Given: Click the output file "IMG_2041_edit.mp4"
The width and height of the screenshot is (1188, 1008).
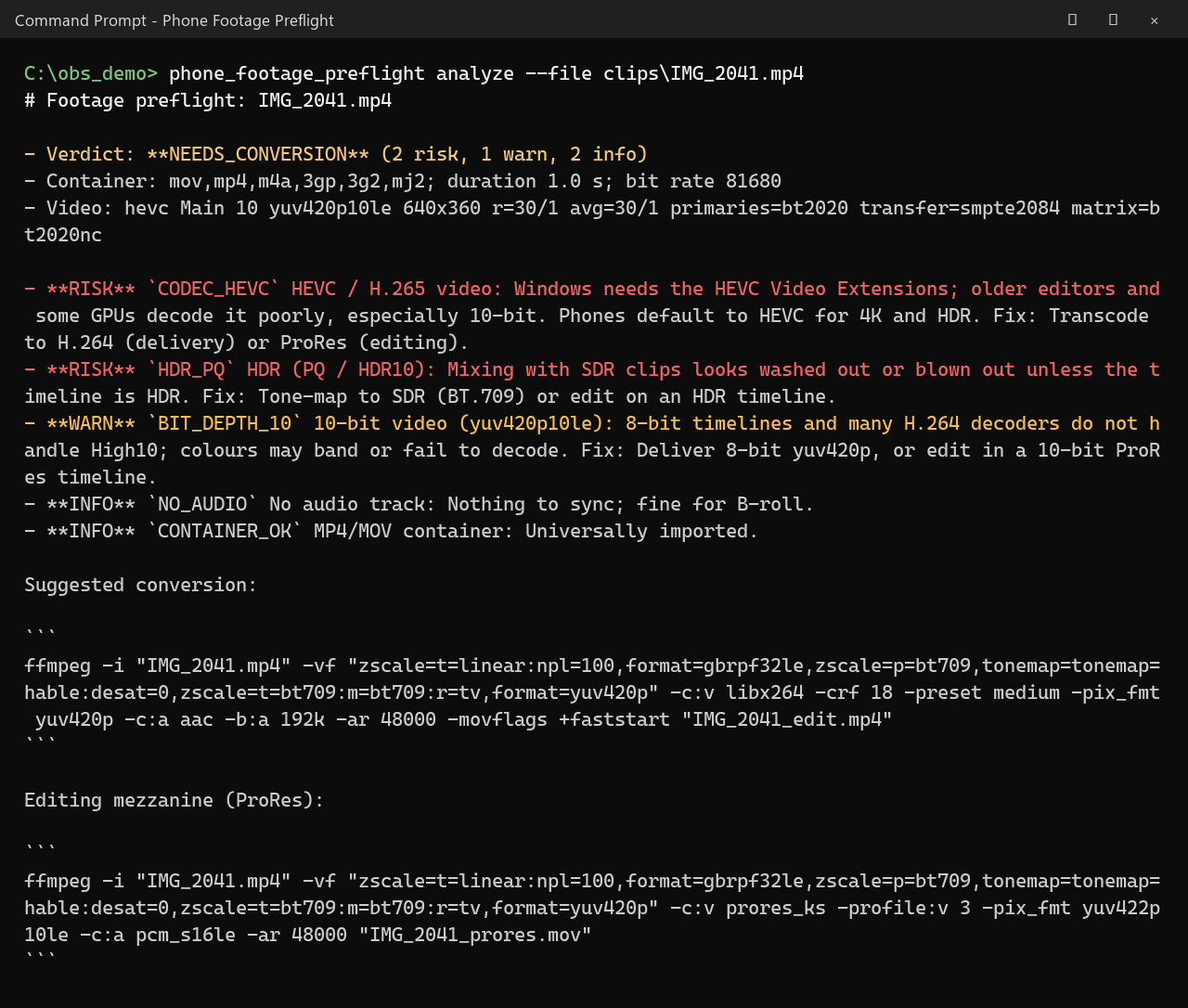Looking at the screenshot, I should (787, 719).
